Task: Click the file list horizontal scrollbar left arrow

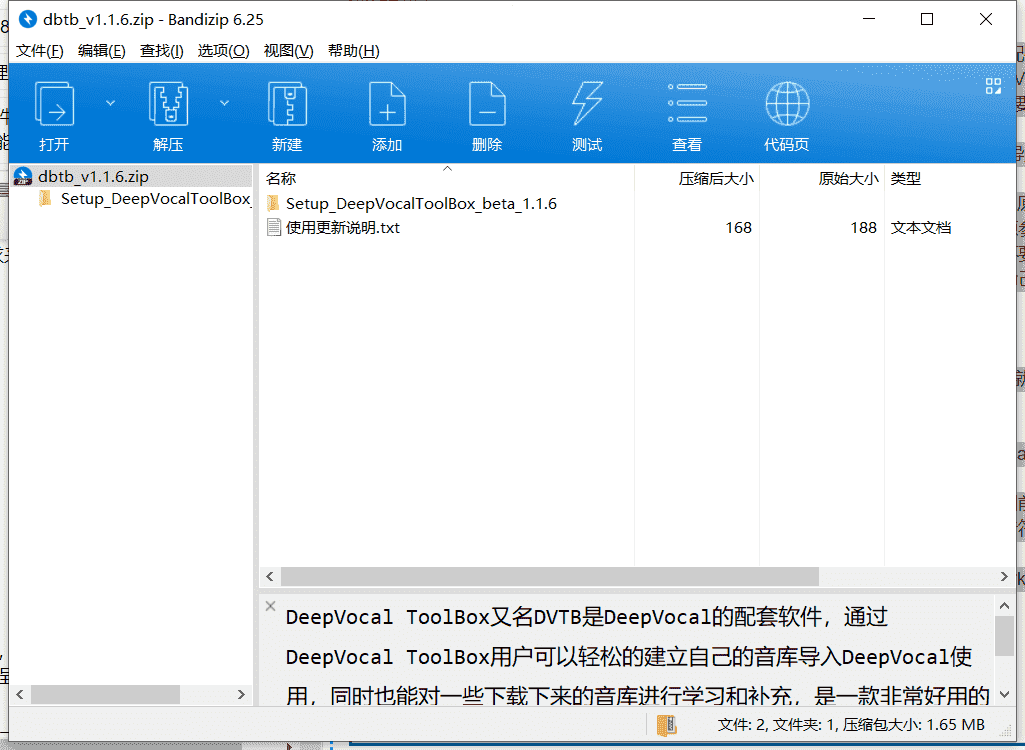Action: click(270, 576)
